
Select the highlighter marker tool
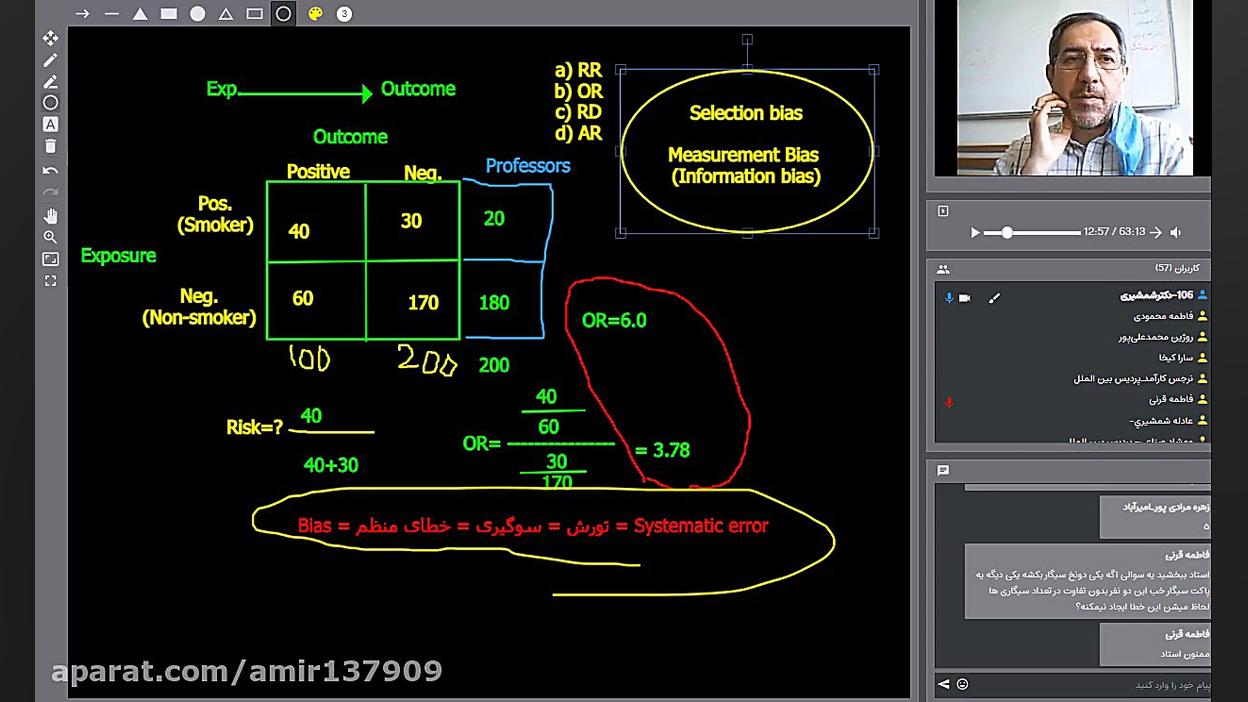tap(50, 81)
